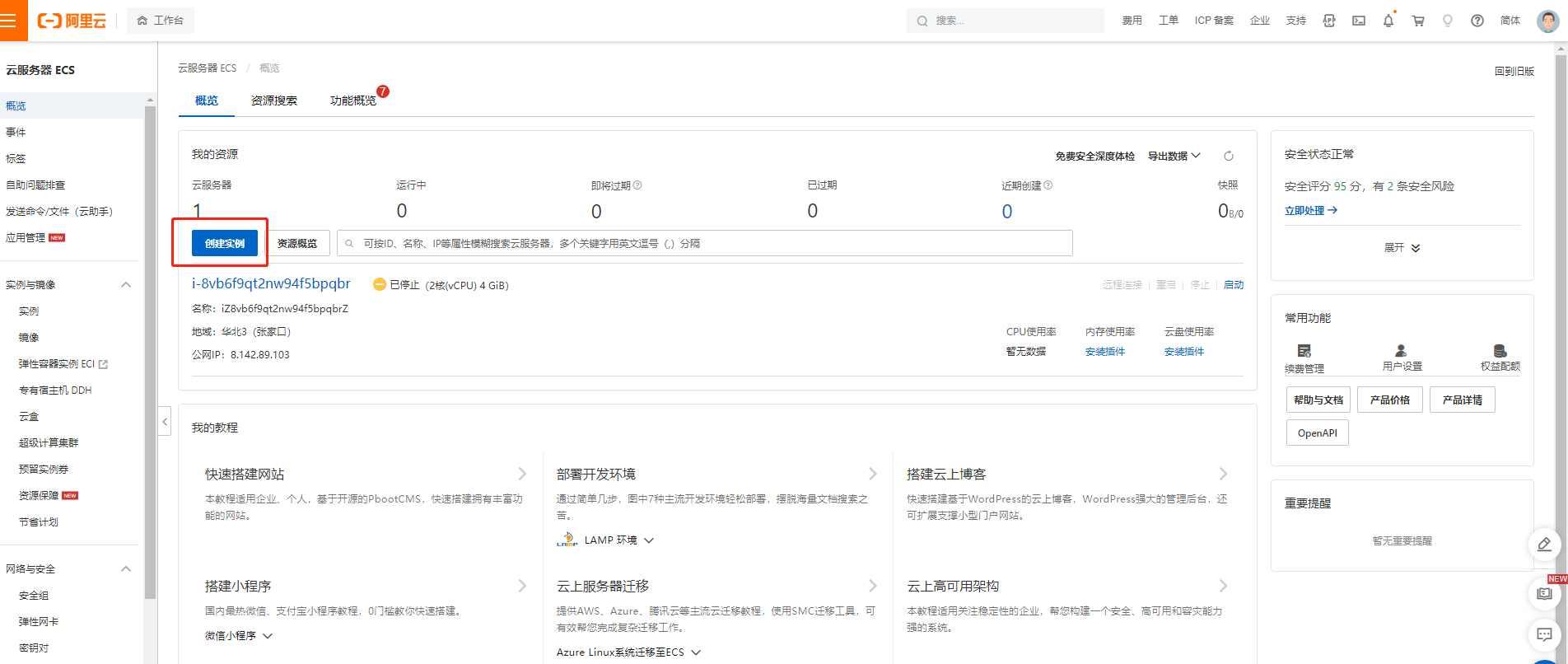Expand 导出数据 dropdown
This screenshot has width=1568, height=664.
1174,156
